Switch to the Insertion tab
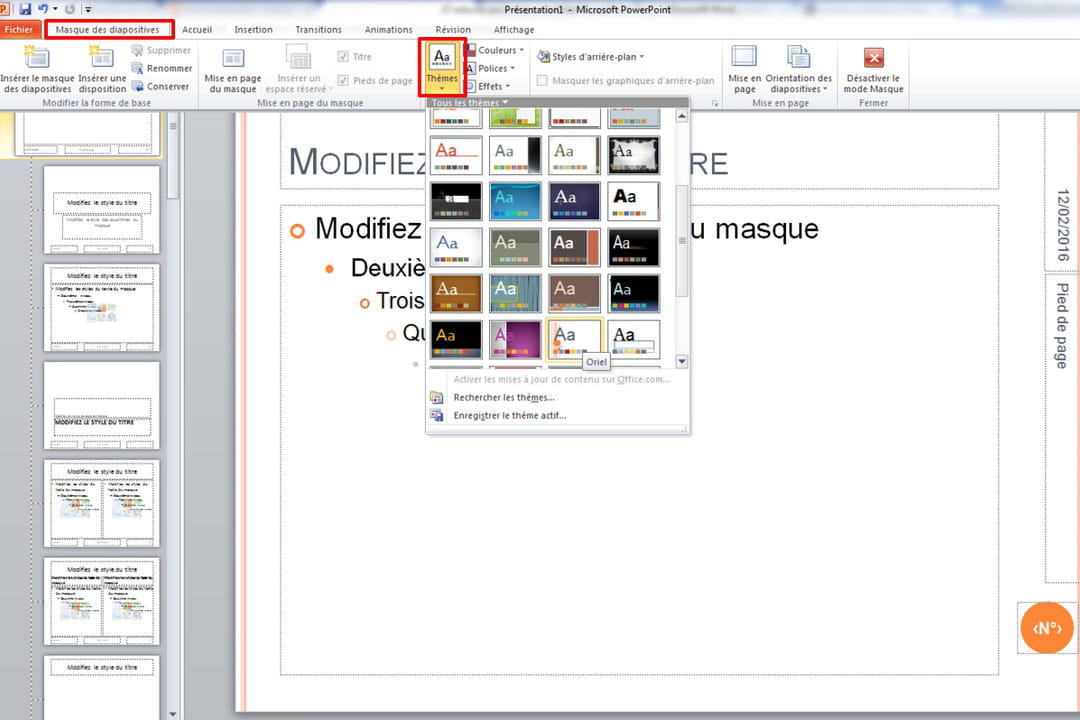 point(253,30)
